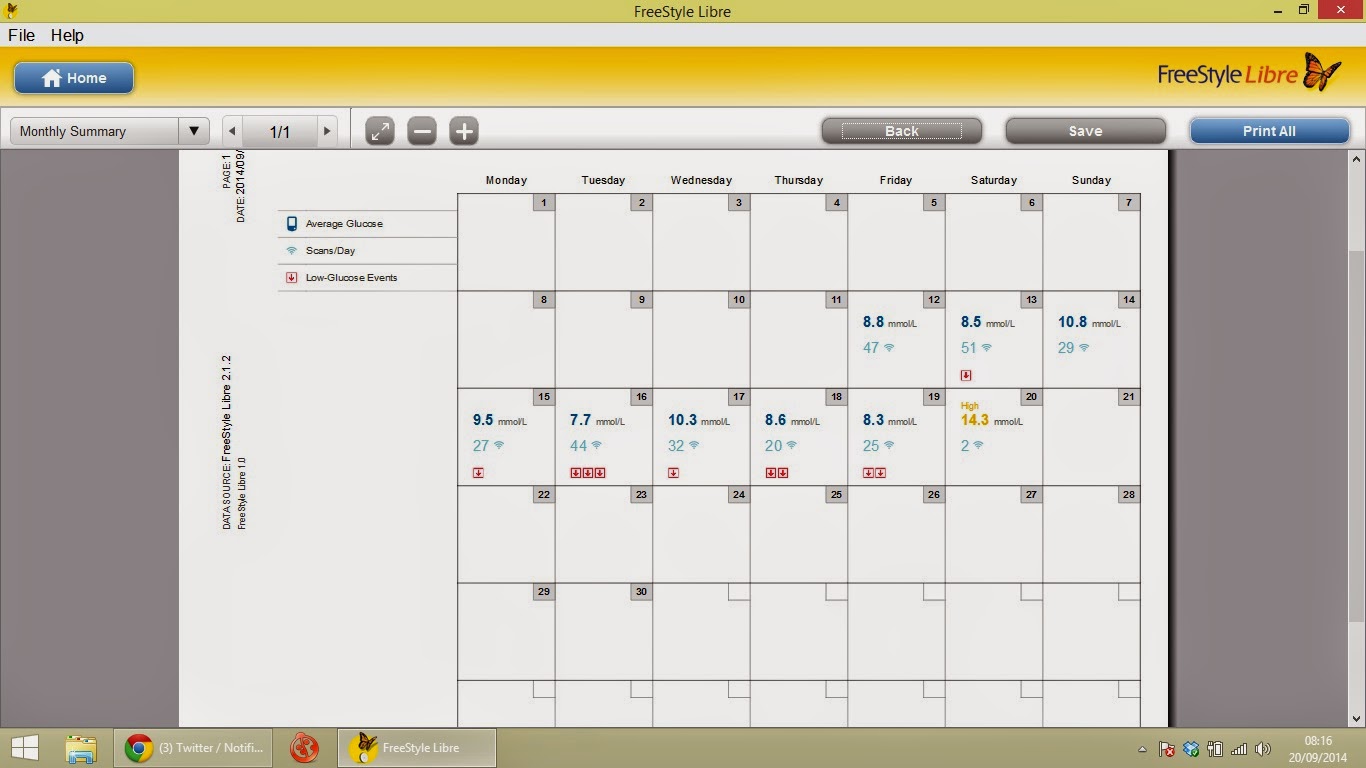Click the Wednesday column header
Image resolution: width=1366 pixels, height=768 pixels.
701,180
